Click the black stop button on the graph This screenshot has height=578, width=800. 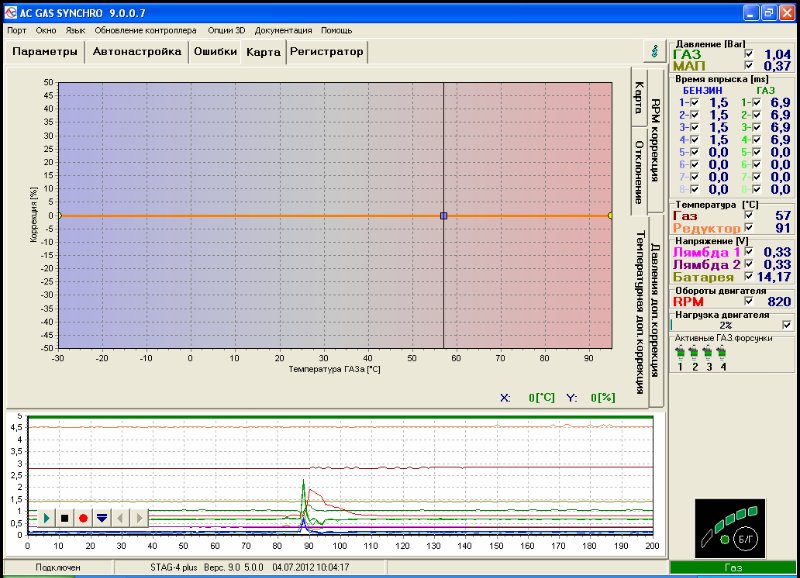[x=64, y=518]
